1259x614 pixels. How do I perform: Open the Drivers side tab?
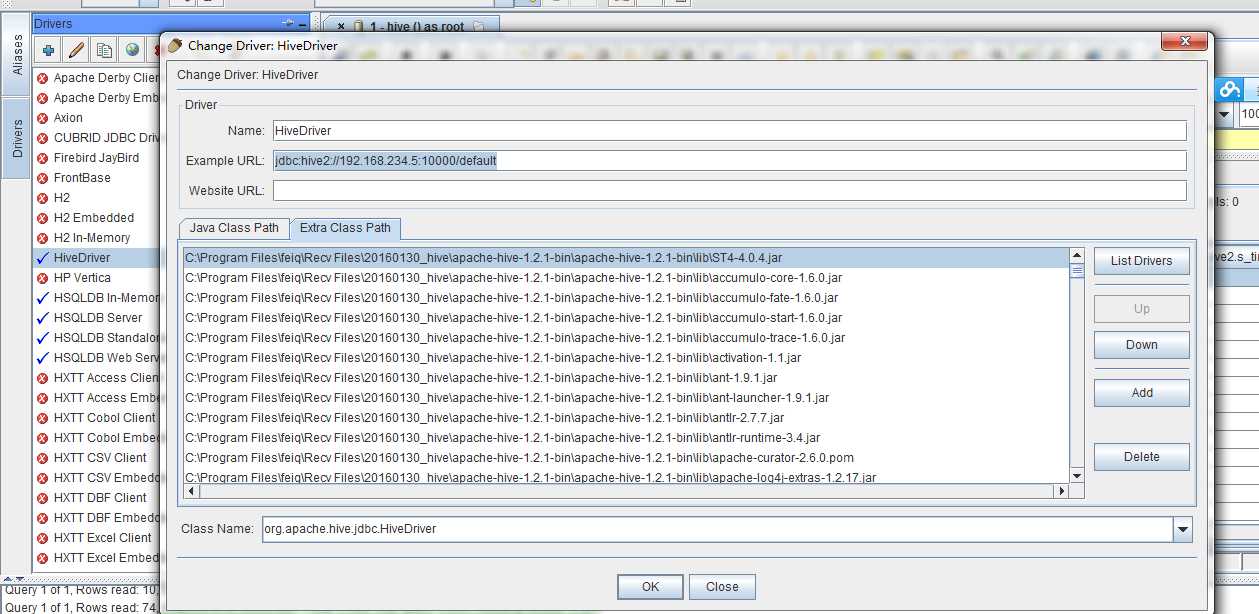(x=16, y=138)
